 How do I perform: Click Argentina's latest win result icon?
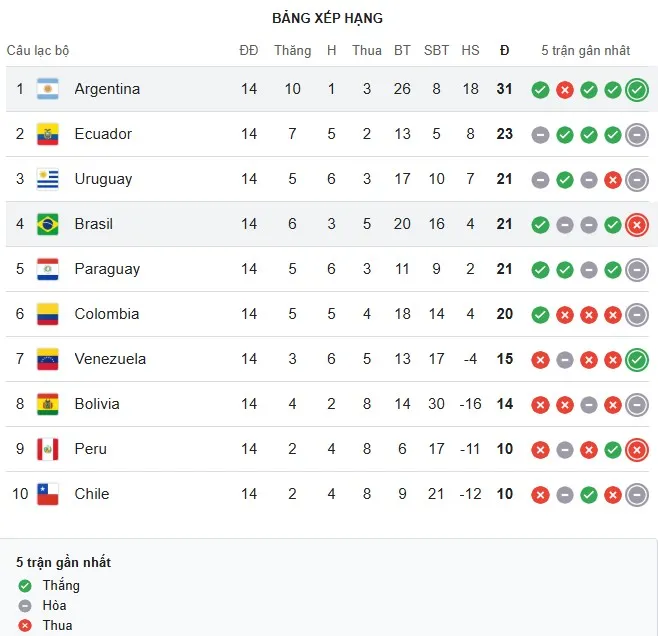coord(637,90)
